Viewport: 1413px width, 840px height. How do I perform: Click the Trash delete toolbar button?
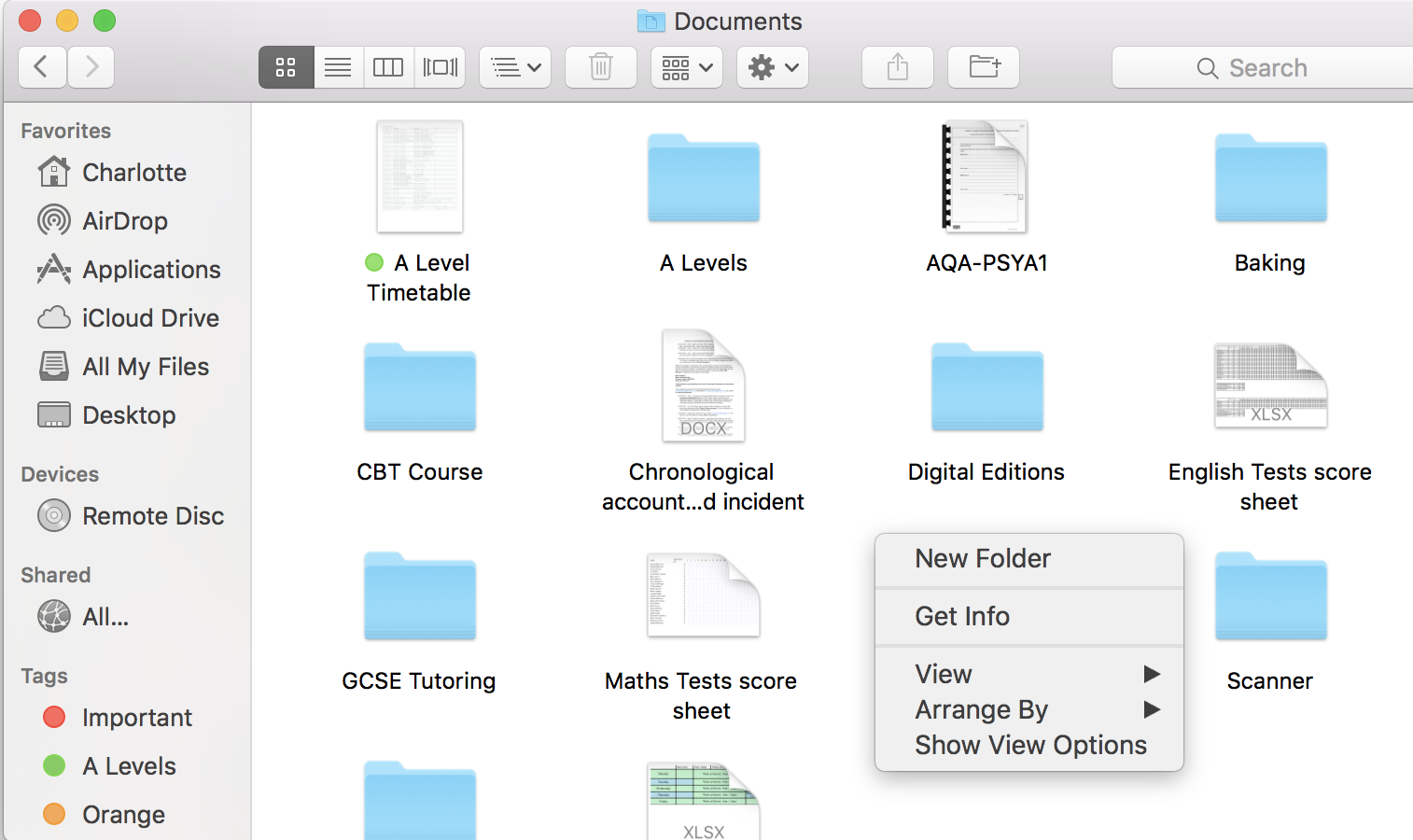click(601, 67)
